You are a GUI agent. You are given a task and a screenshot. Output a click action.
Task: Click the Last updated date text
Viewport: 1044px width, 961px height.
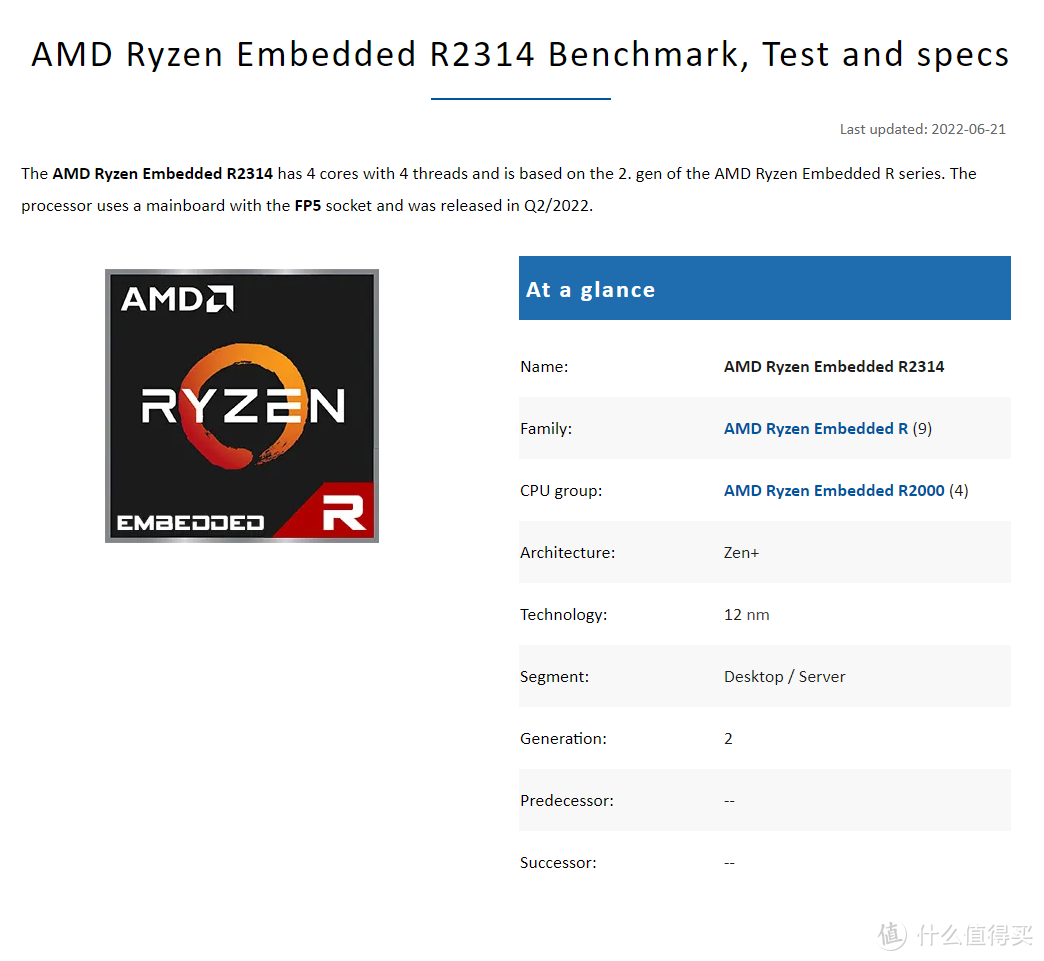tap(922, 129)
